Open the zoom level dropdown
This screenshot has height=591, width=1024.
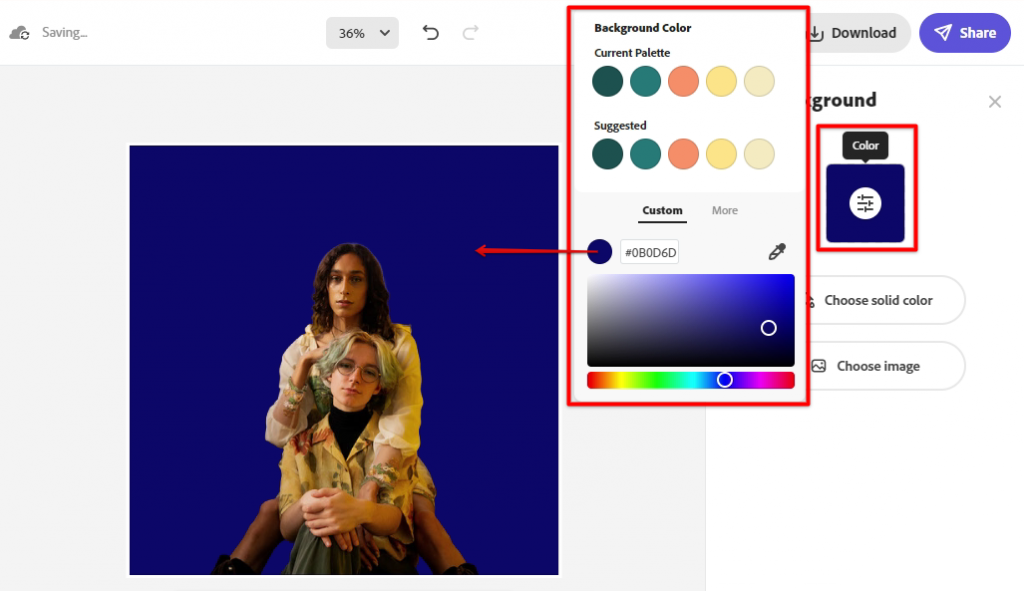pyautogui.click(x=362, y=32)
